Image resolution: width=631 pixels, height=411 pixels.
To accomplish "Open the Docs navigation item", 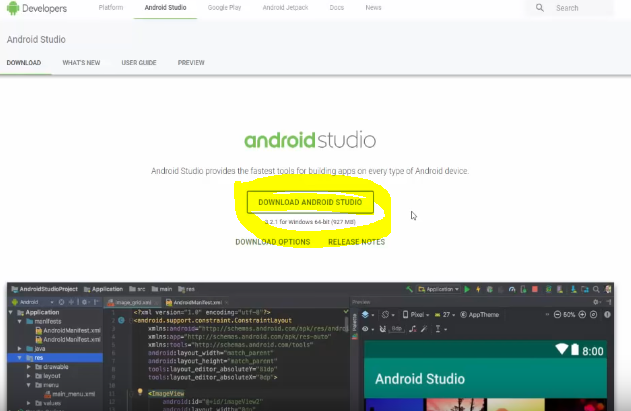I will point(336,8).
